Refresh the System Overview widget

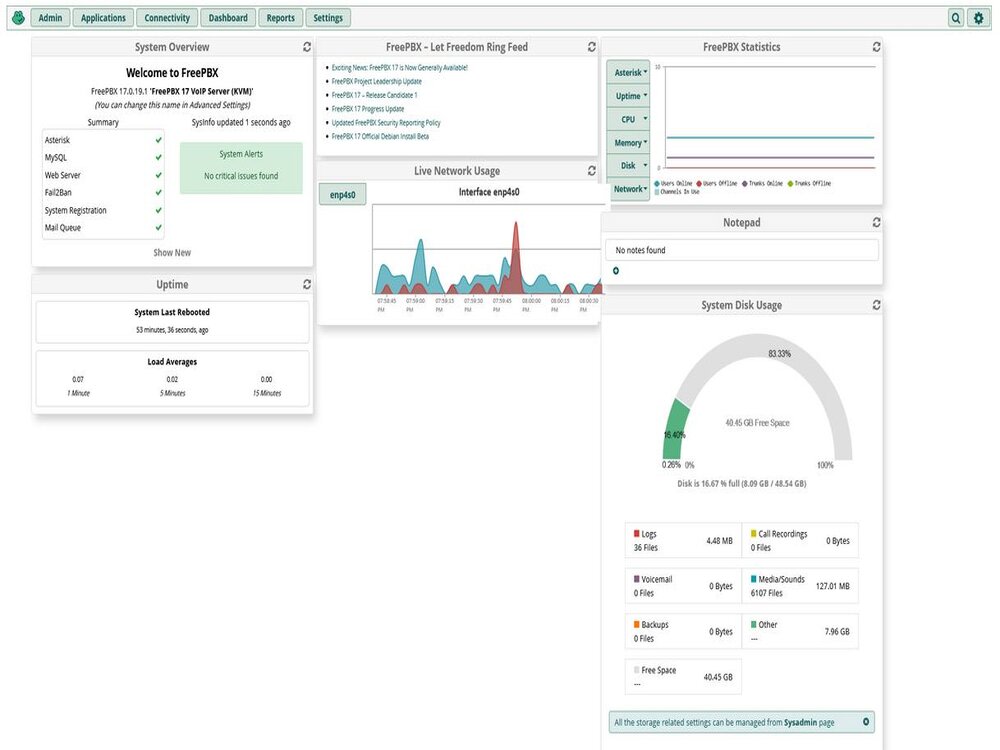307,47
